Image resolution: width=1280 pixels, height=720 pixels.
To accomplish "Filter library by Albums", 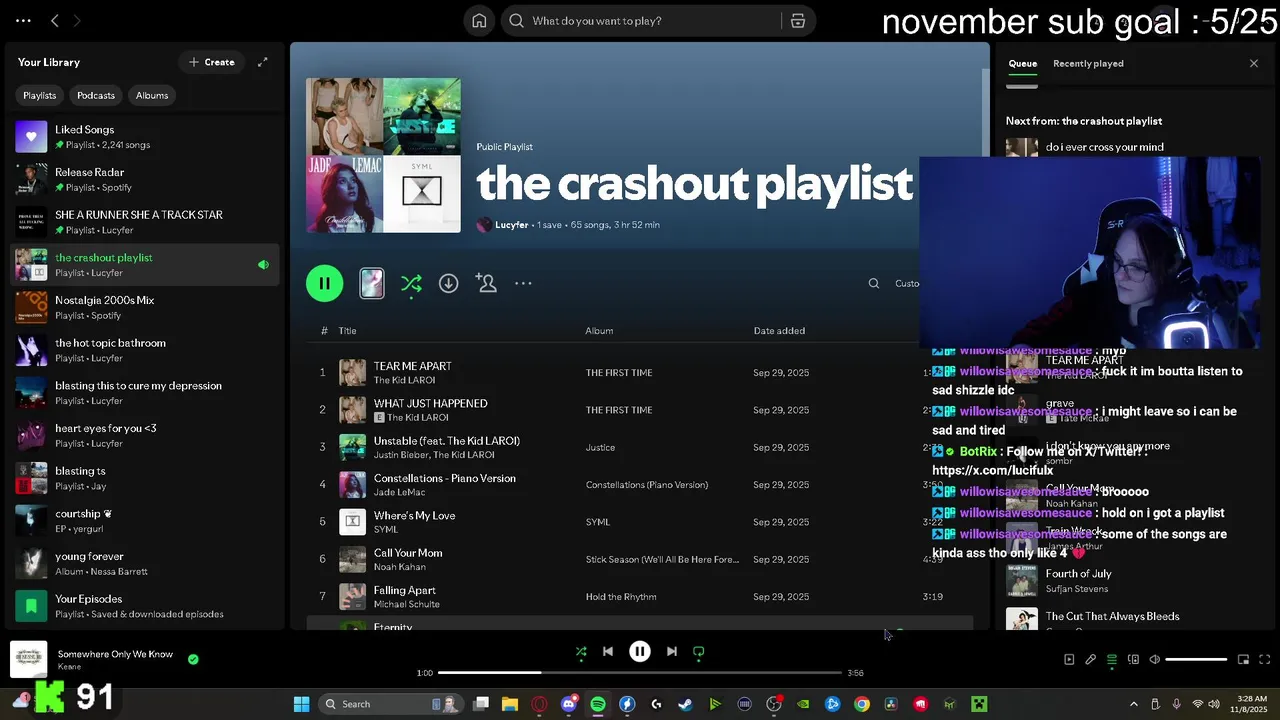I will click(152, 95).
